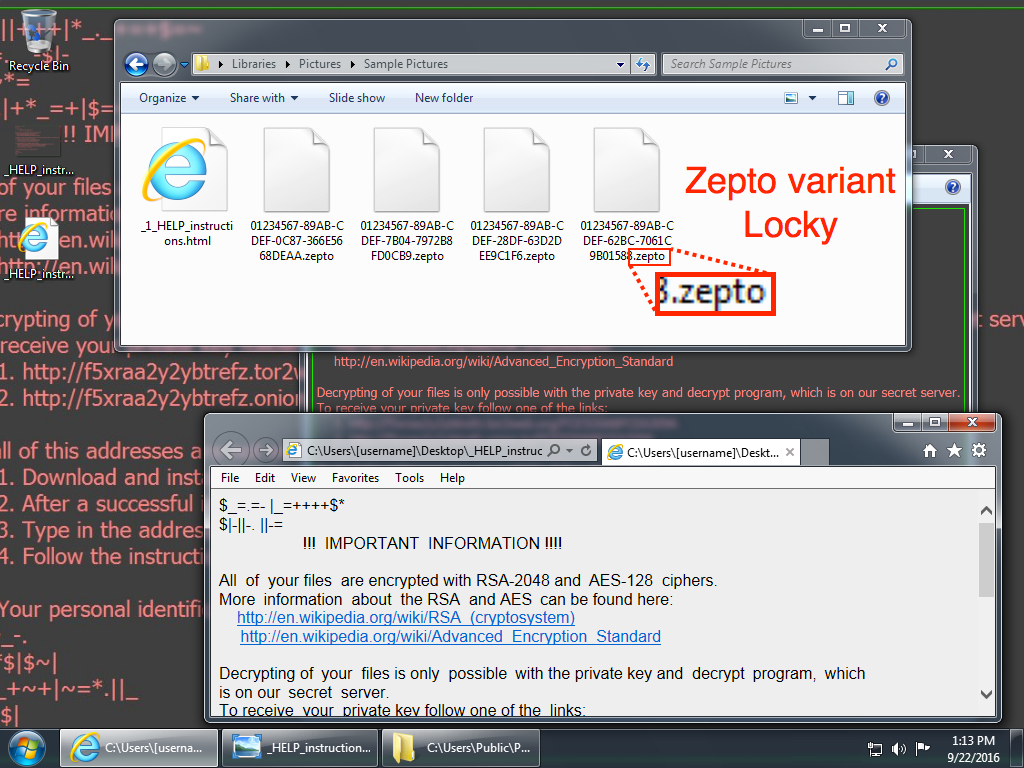Open the IE Favorites star
The width and height of the screenshot is (1024, 768).
[954, 451]
